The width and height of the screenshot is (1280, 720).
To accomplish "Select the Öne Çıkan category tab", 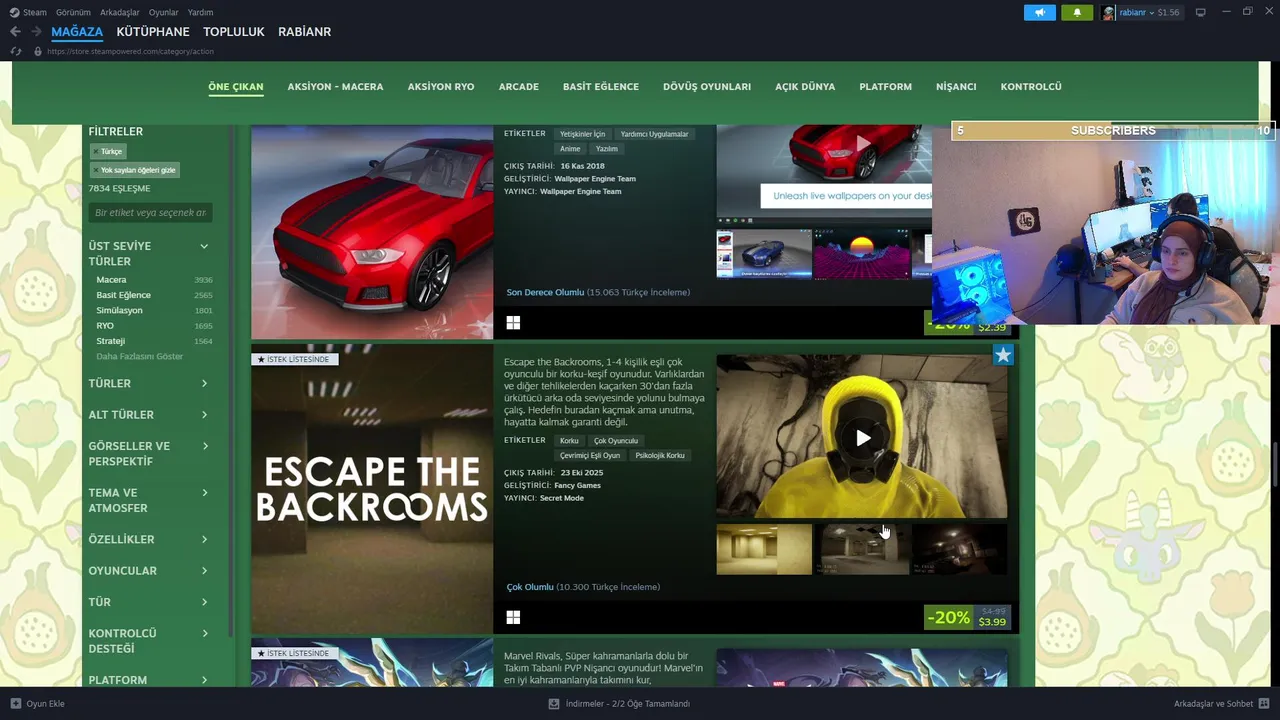I will coord(236,87).
